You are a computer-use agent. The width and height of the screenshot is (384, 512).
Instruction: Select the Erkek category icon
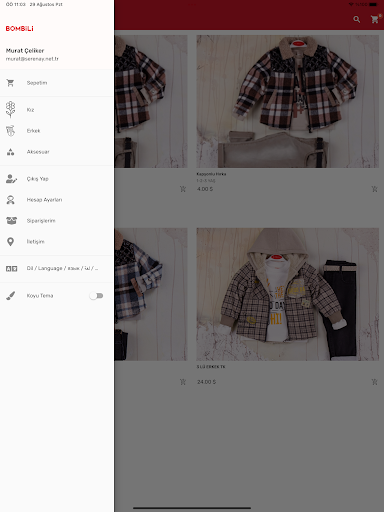click(10, 131)
